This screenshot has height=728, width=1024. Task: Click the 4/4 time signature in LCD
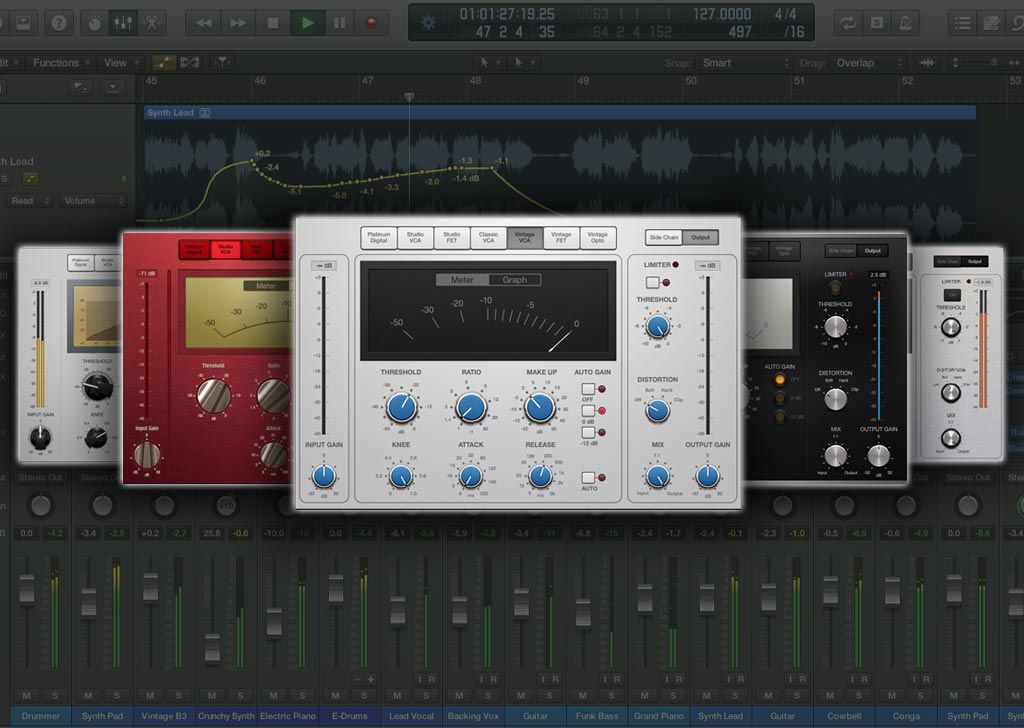click(785, 14)
